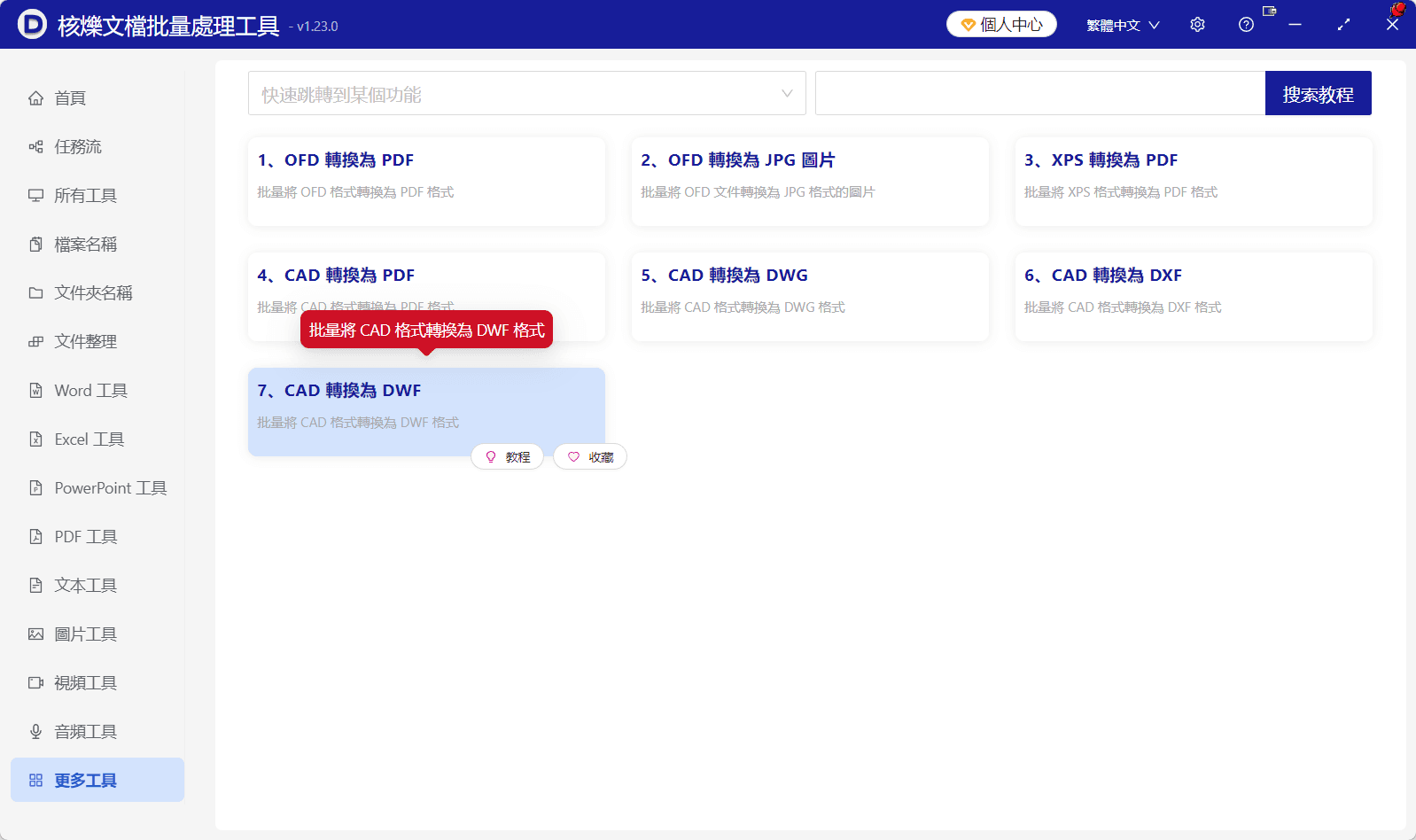Click the file icon beside 檔案名稱
Image resolution: width=1416 pixels, height=840 pixels.
[x=35, y=244]
